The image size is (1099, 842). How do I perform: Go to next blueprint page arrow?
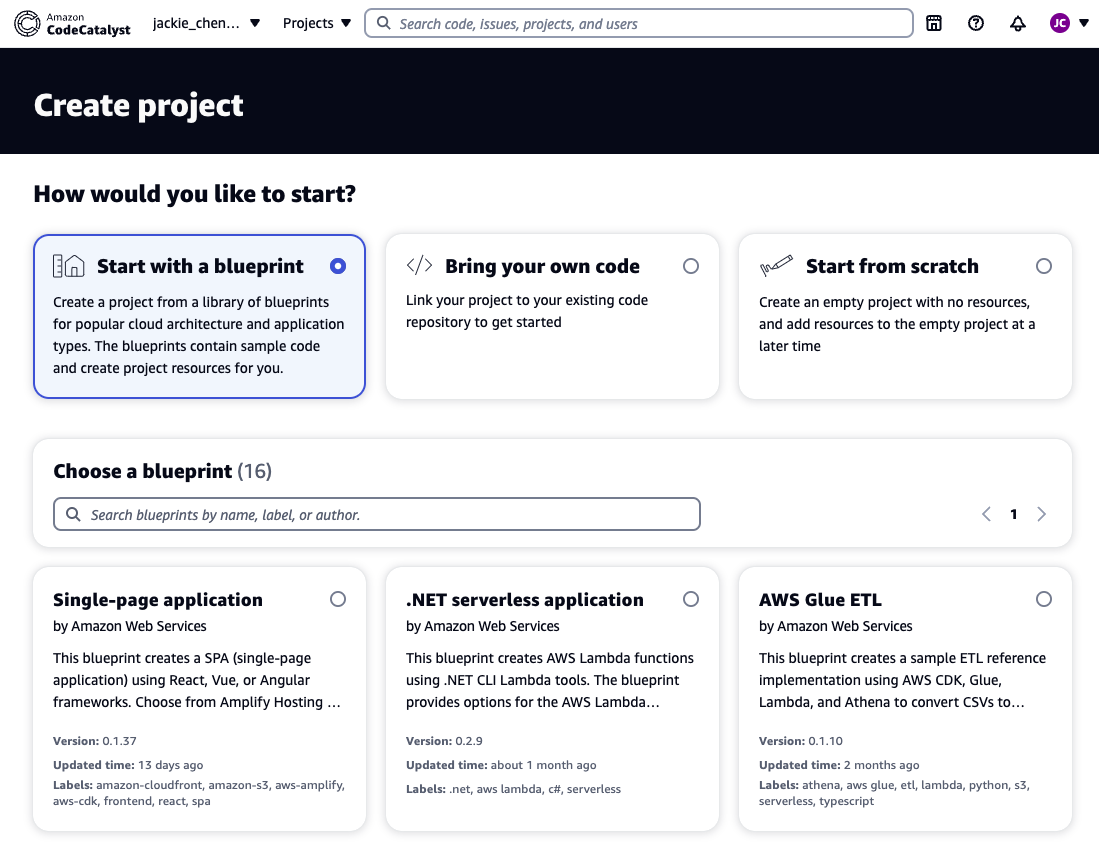1042,514
